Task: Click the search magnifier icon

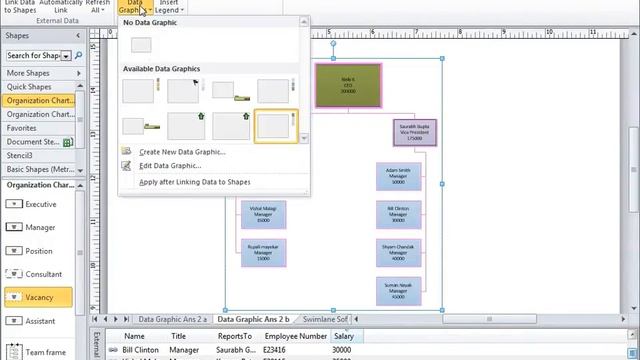Action: [x=78, y=55]
